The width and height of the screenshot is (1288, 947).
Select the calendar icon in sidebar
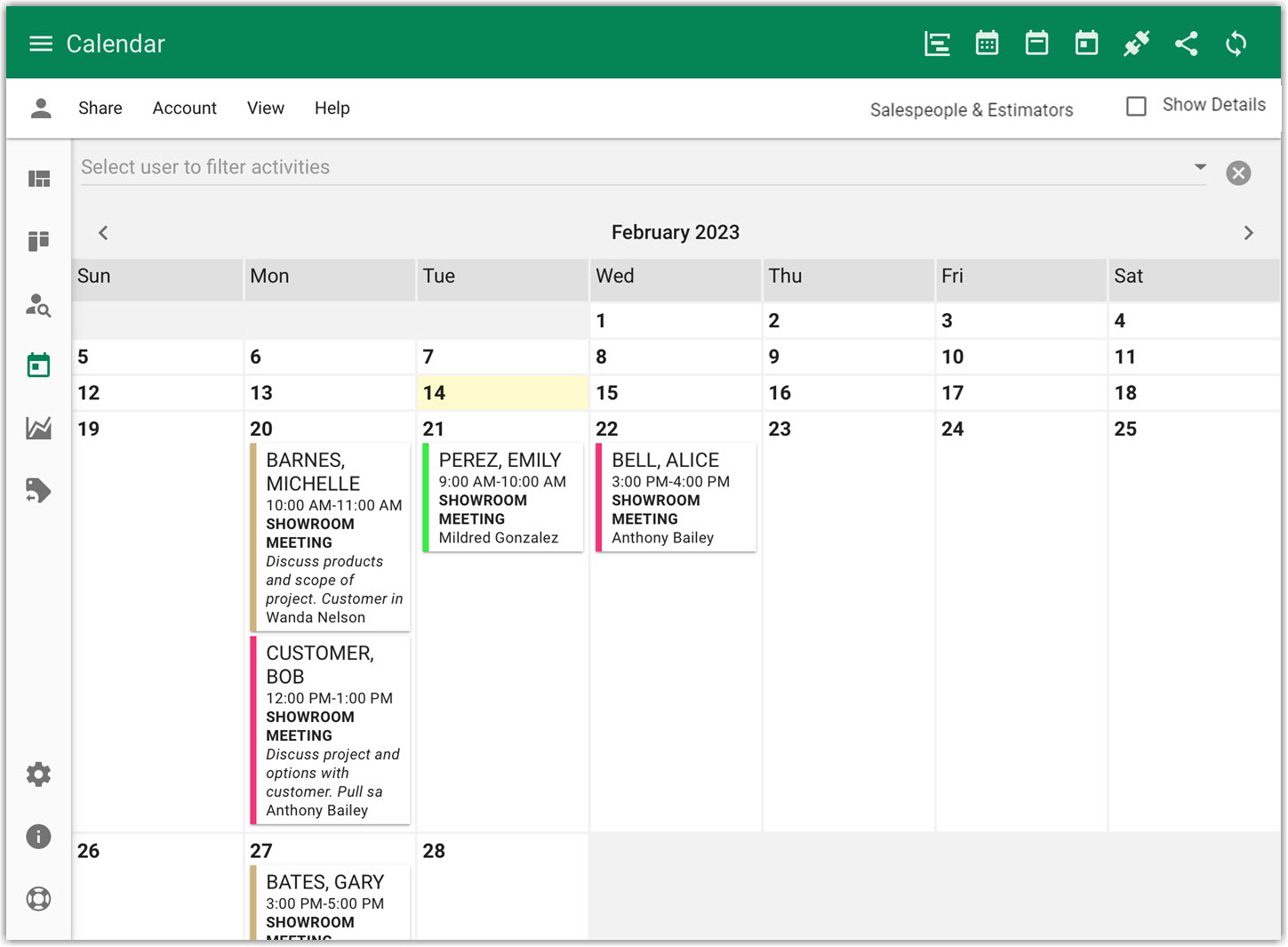[39, 365]
